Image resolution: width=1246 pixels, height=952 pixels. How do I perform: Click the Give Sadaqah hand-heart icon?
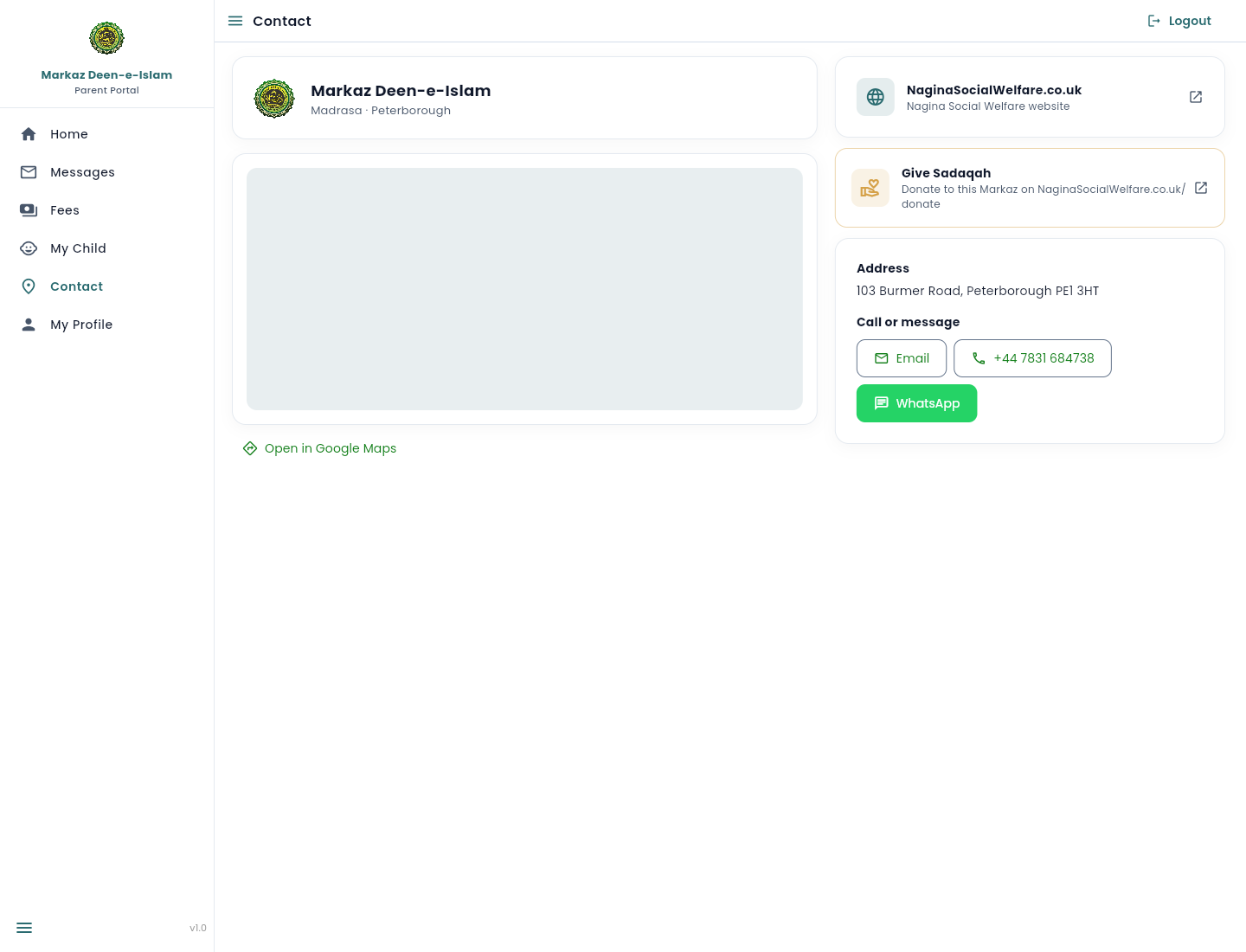(870, 188)
